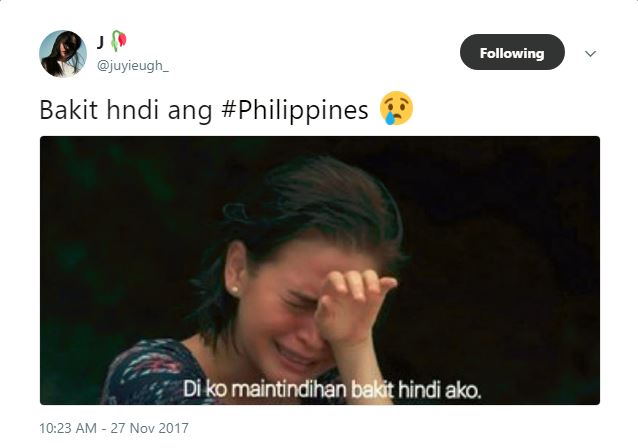Image resolution: width=638 pixels, height=448 pixels.
Task: Open the @juyieugh_ profile avatar
Action: [x=63, y=54]
